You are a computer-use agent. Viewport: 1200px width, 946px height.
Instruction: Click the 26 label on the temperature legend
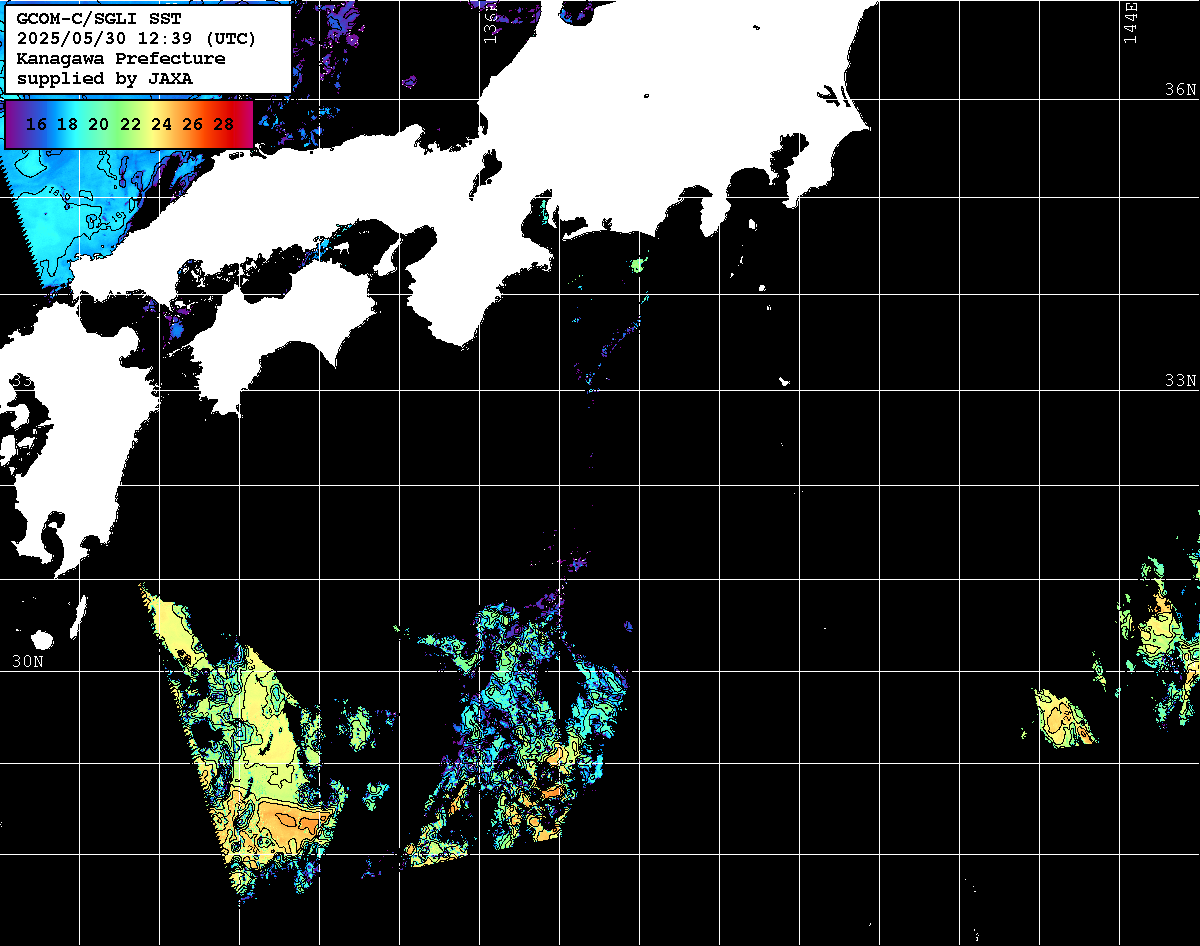pyautogui.click(x=193, y=124)
